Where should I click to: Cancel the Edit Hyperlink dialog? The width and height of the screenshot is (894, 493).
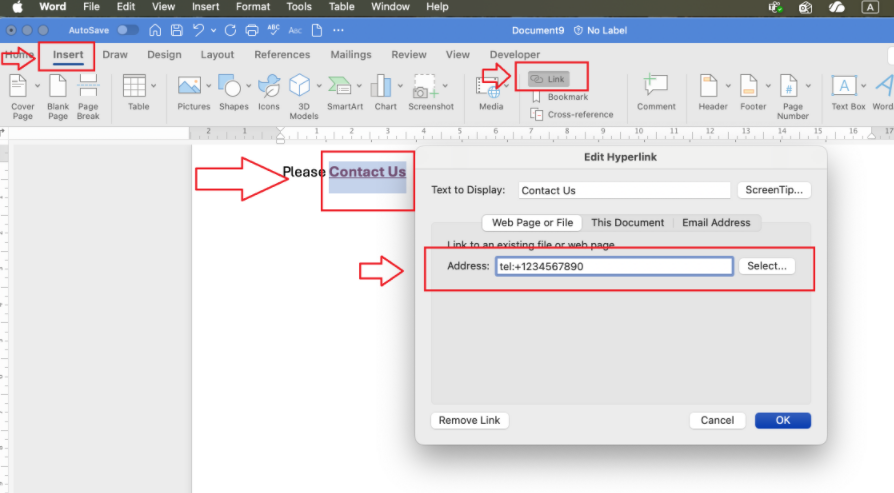717,421
